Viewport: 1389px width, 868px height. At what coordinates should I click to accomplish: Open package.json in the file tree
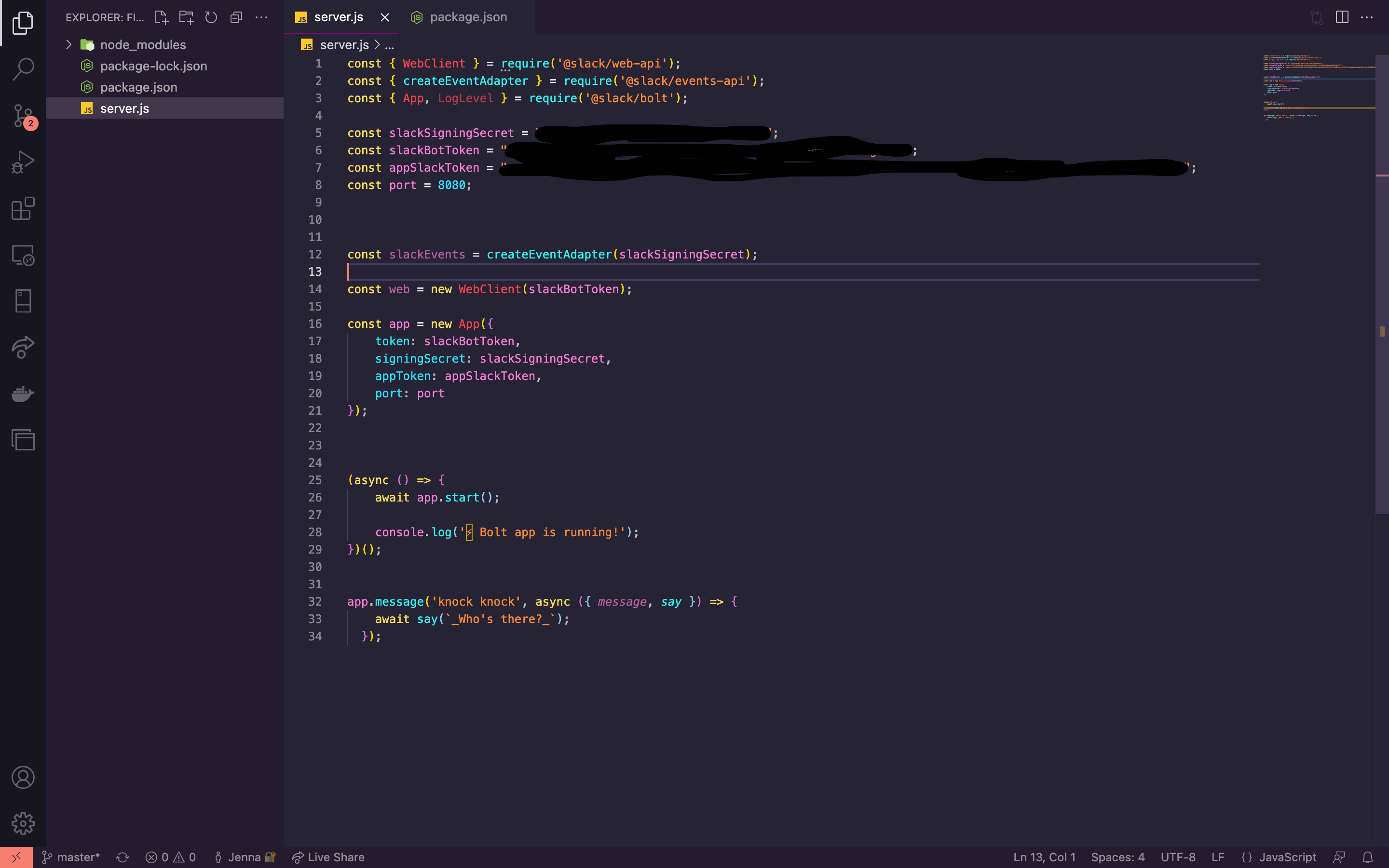pyautogui.click(x=165, y=87)
